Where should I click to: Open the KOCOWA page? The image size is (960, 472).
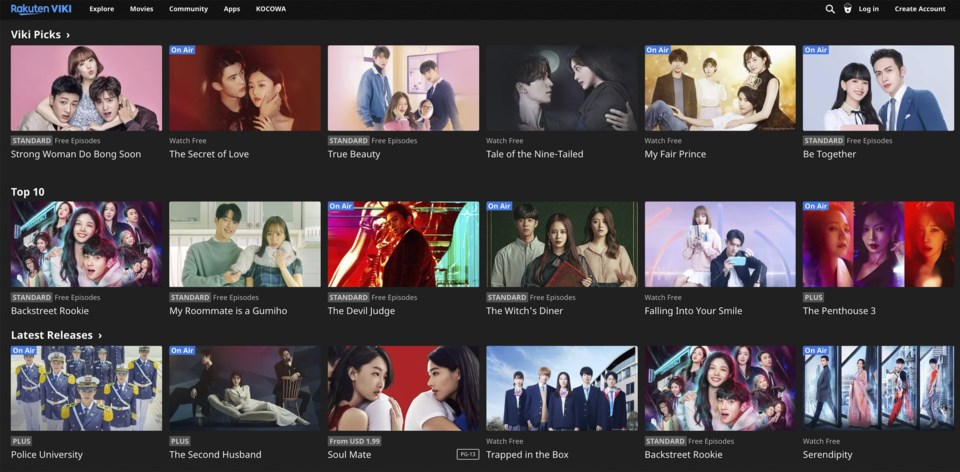(x=271, y=9)
